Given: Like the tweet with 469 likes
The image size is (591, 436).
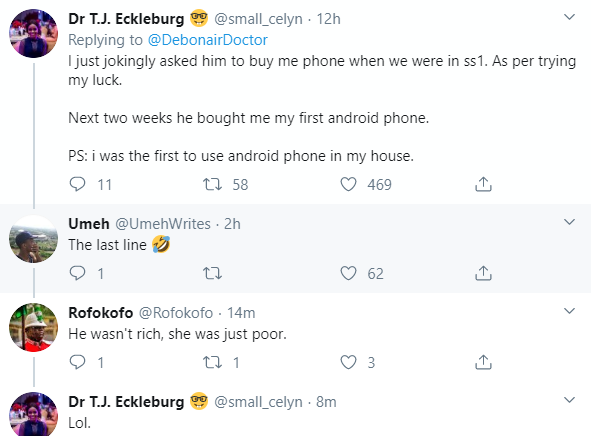Looking at the screenshot, I should coord(348,184).
